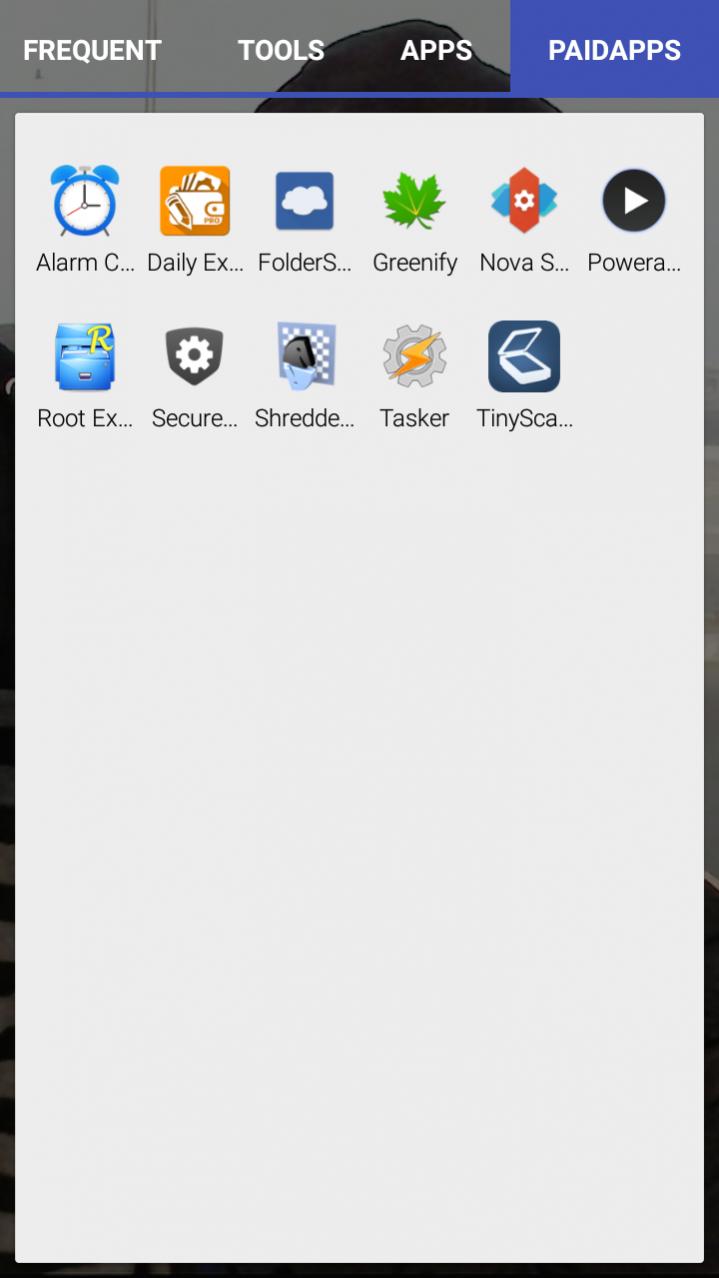The image size is (719, 1278).
Task: Tap the 'Nova S...' label text
Action: pyautogui.click(x=524, y=263)
